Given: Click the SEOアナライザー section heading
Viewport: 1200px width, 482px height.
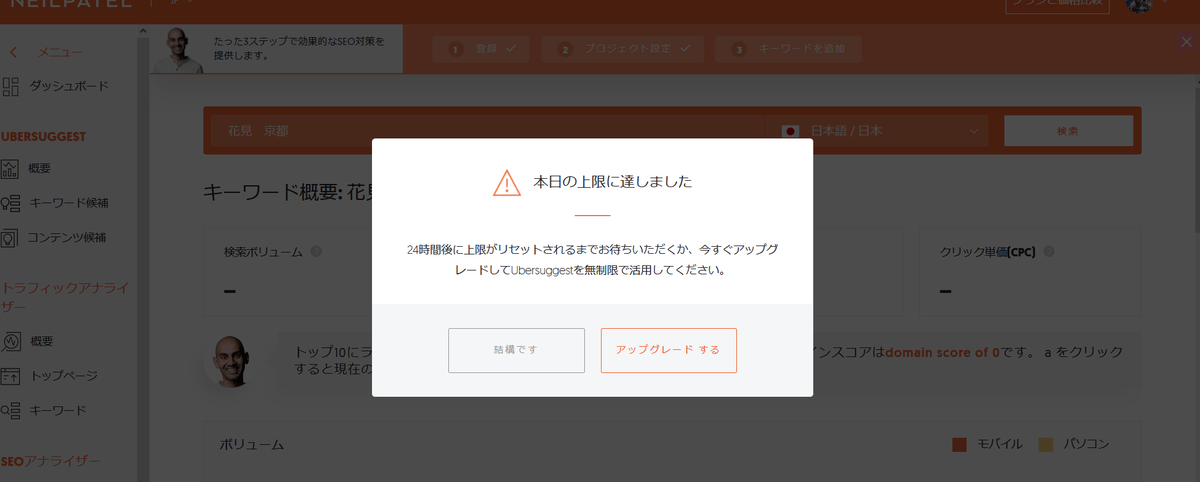Looking at the screenshot, I should click(51, 461).
